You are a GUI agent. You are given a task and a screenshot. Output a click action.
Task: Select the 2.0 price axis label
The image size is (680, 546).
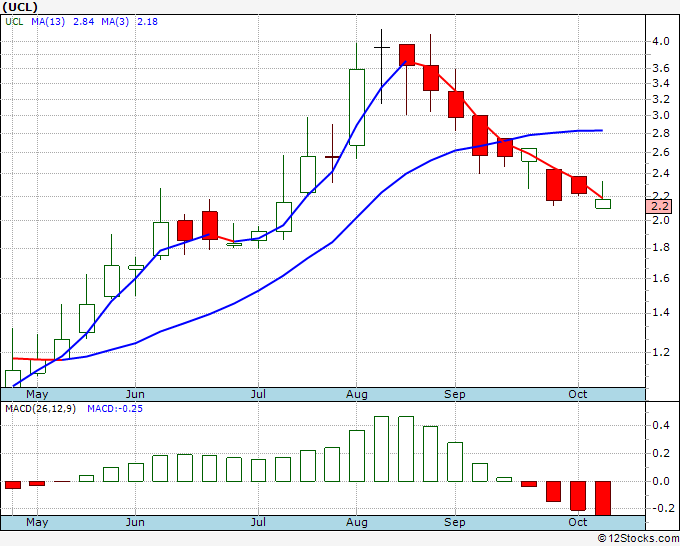[661, 220]
